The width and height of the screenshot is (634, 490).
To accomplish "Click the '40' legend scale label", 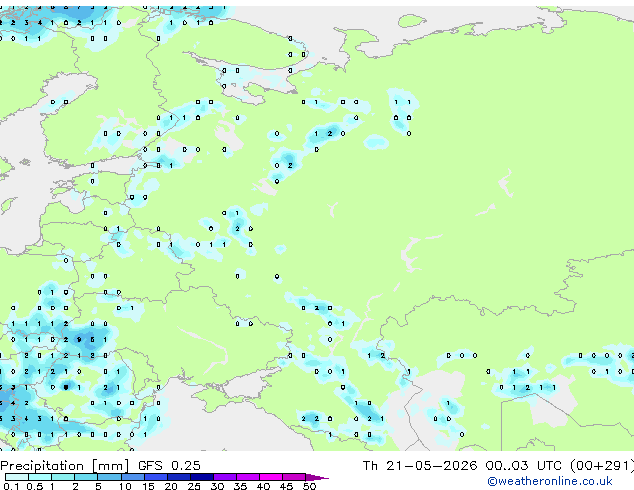I will coord(263,486).
